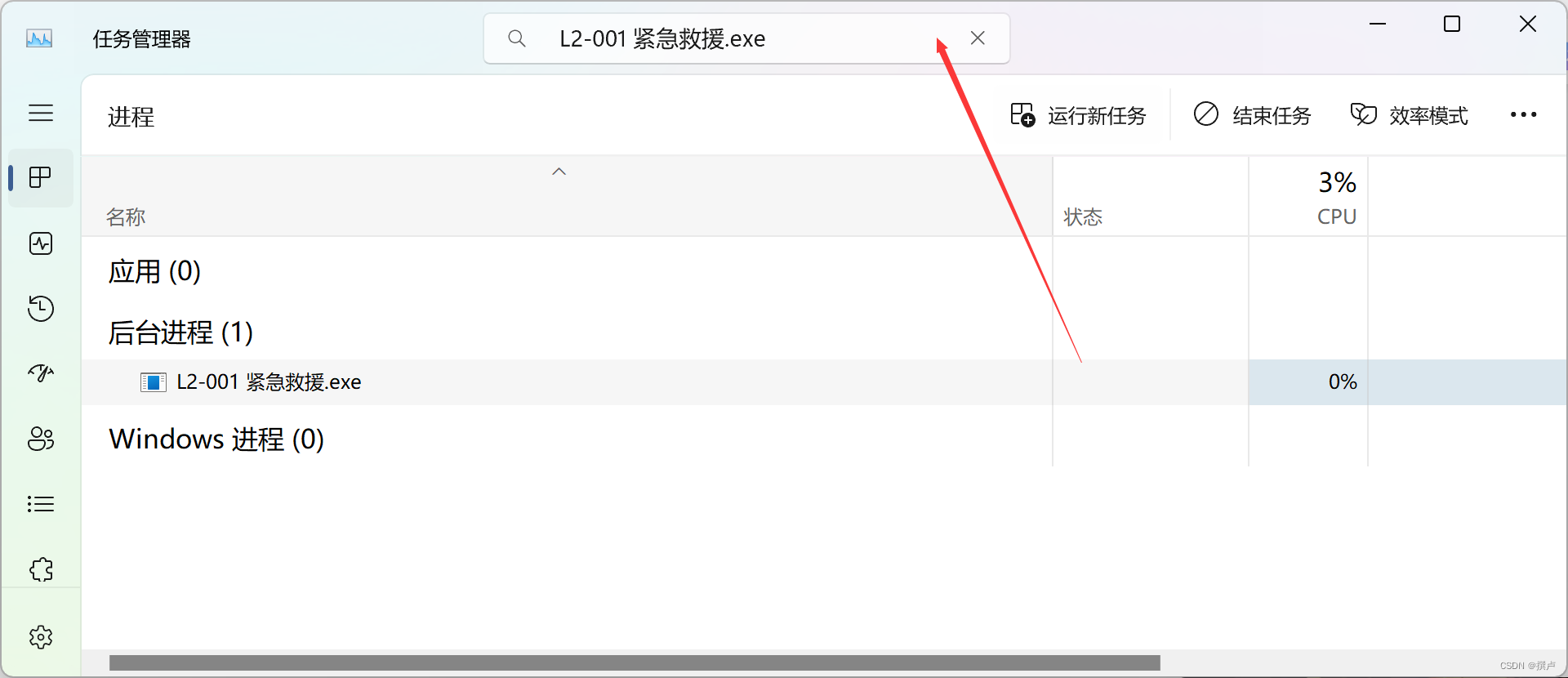The image size is (1568, 678).
Task: Open the hamburger navigation menu
Action: 40,113
